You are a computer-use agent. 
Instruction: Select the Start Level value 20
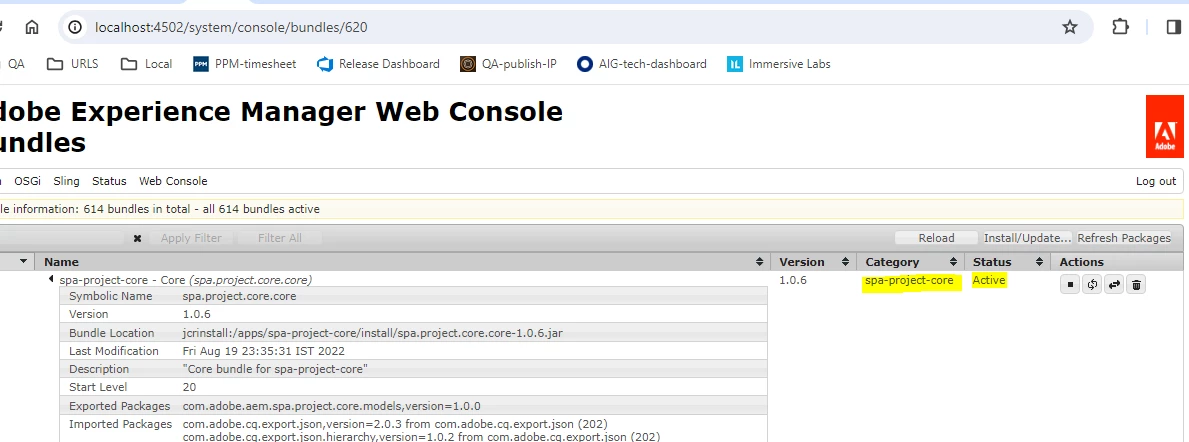[x=190, y=387]
